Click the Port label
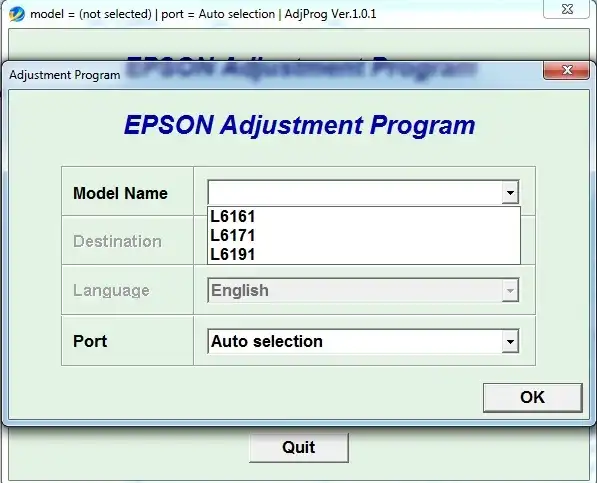The height and width of the screenshot is (483, 597). 90,341
